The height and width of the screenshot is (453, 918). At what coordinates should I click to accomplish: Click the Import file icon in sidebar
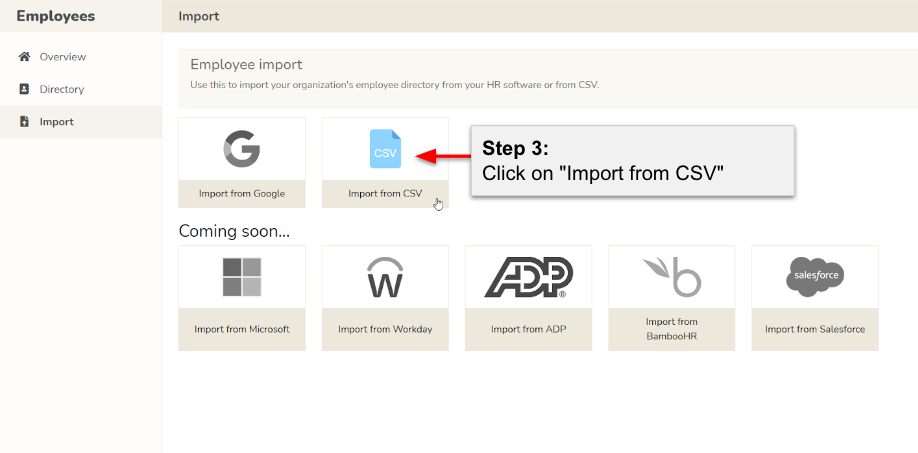point(25,122)
